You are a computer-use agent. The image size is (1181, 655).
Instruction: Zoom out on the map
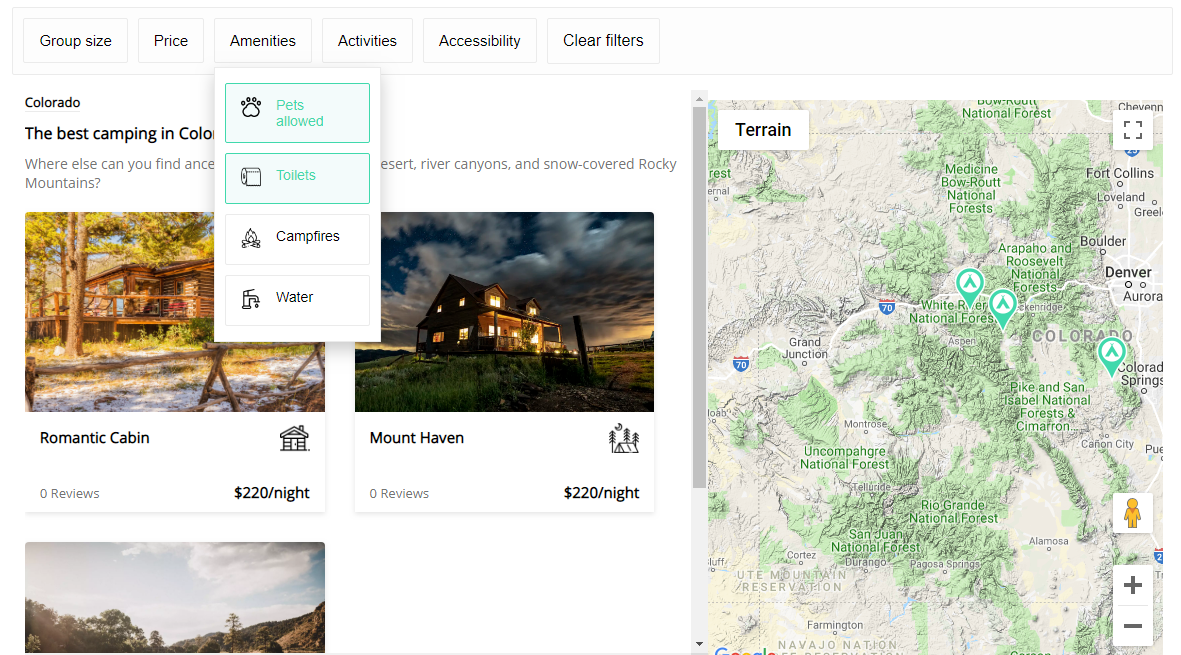[x=1133, y=626]
